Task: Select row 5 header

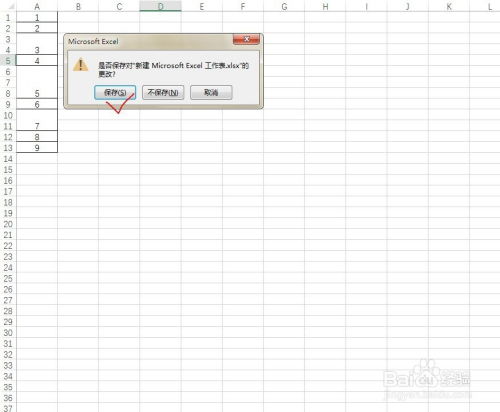Action: [8, 61]
